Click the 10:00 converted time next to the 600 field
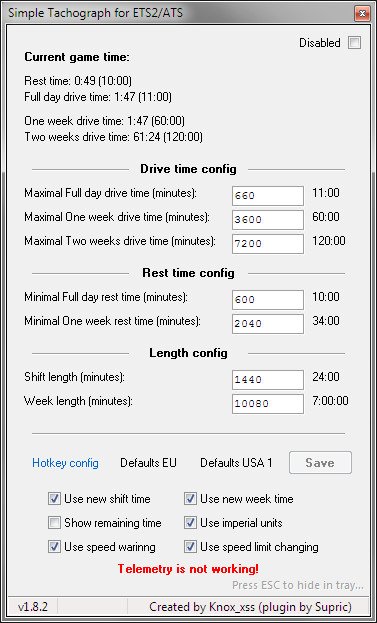 tap(326, 296)
